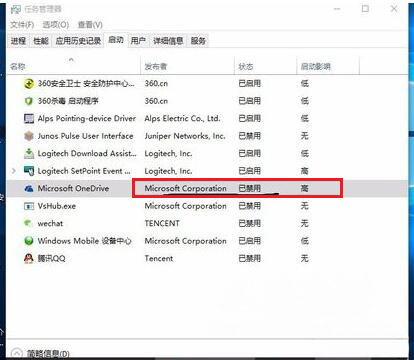This screenshot has height=360, width=414.
Task: Click the Alps Pointing-device Driver icon
Action: [x=29, y=118]
